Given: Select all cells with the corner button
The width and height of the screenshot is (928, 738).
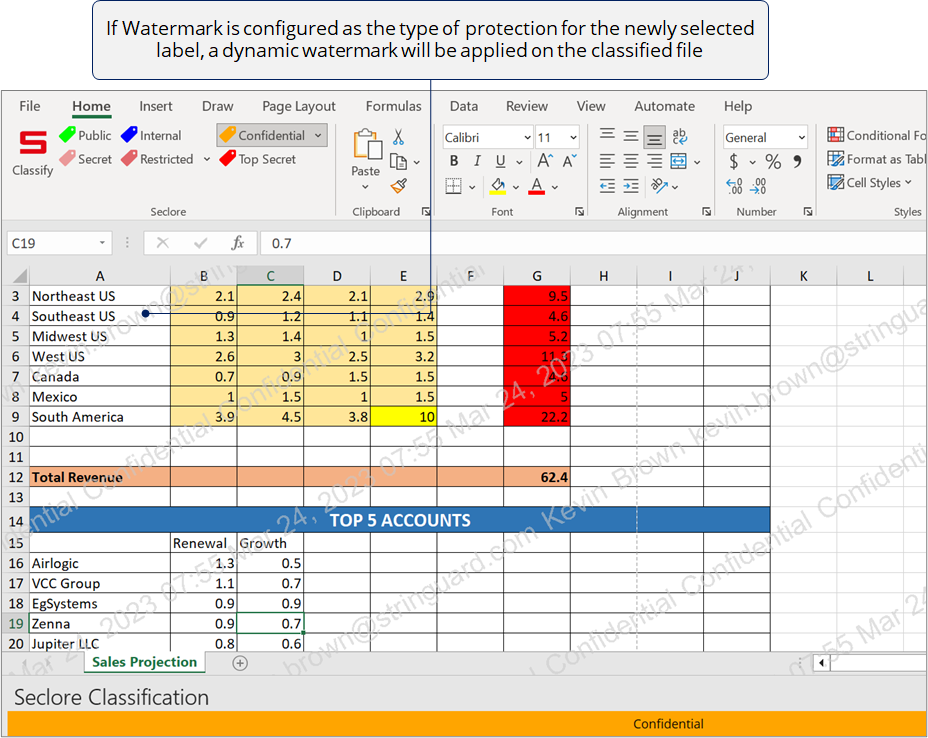Looking at the screenshot, I should pos(20,276).
